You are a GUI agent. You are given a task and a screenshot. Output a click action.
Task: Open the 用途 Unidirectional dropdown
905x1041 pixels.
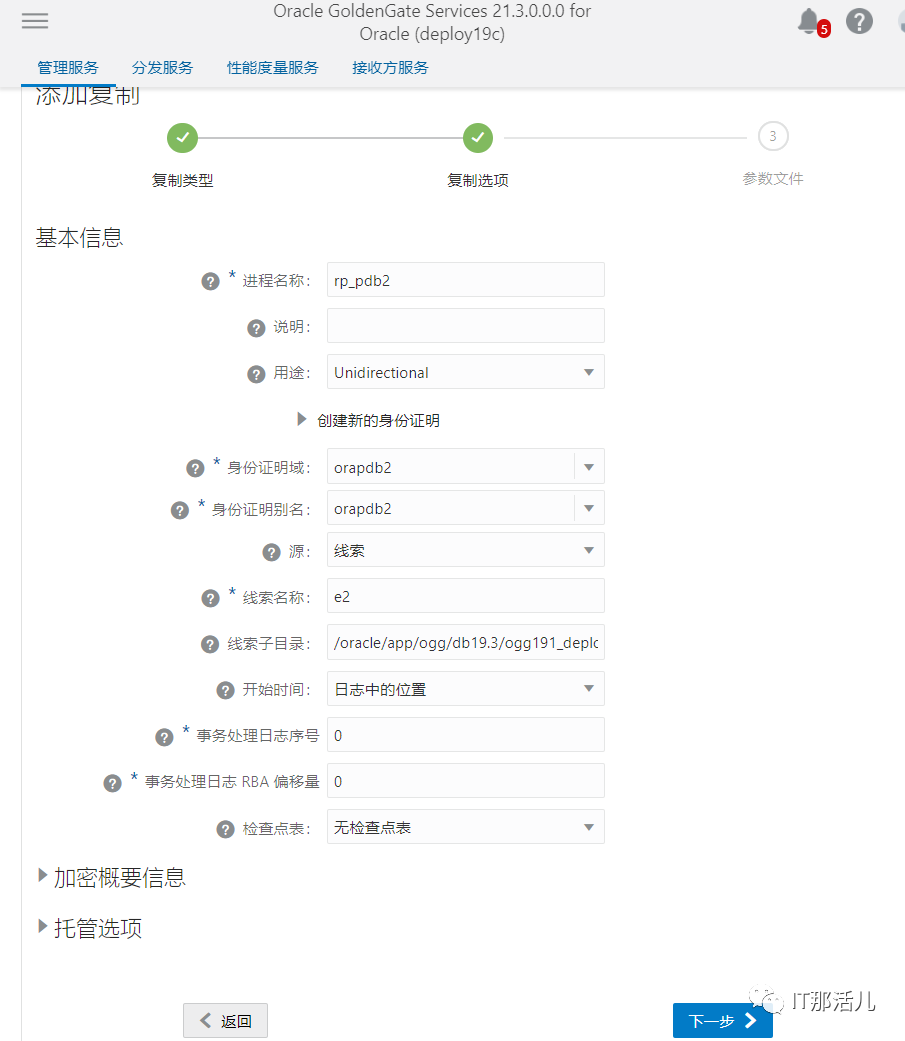pos(465,372)
